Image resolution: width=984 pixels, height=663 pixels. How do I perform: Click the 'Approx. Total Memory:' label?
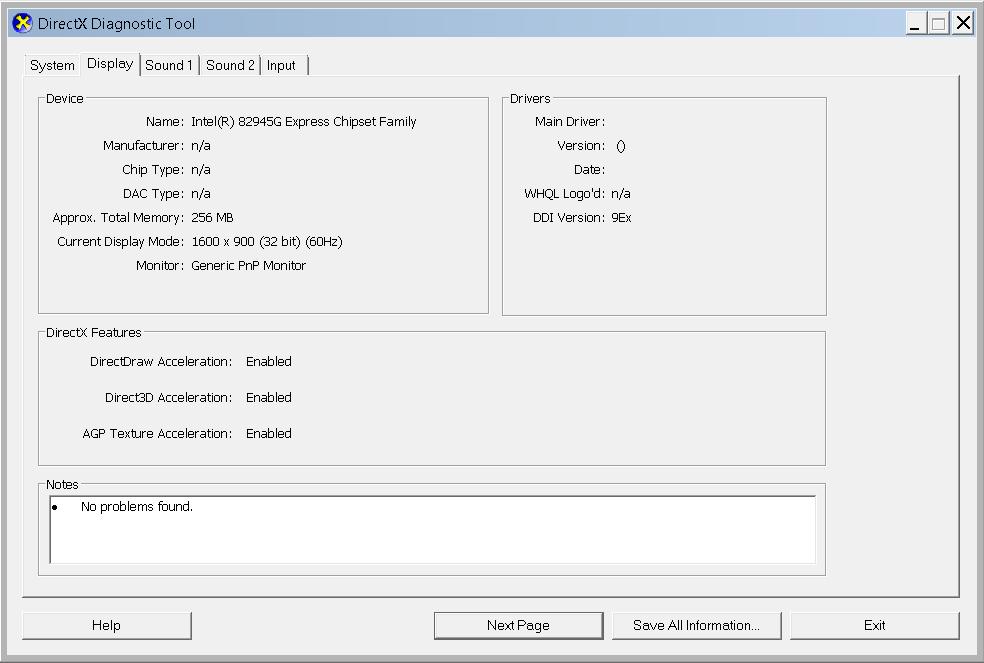click(118, 218)
